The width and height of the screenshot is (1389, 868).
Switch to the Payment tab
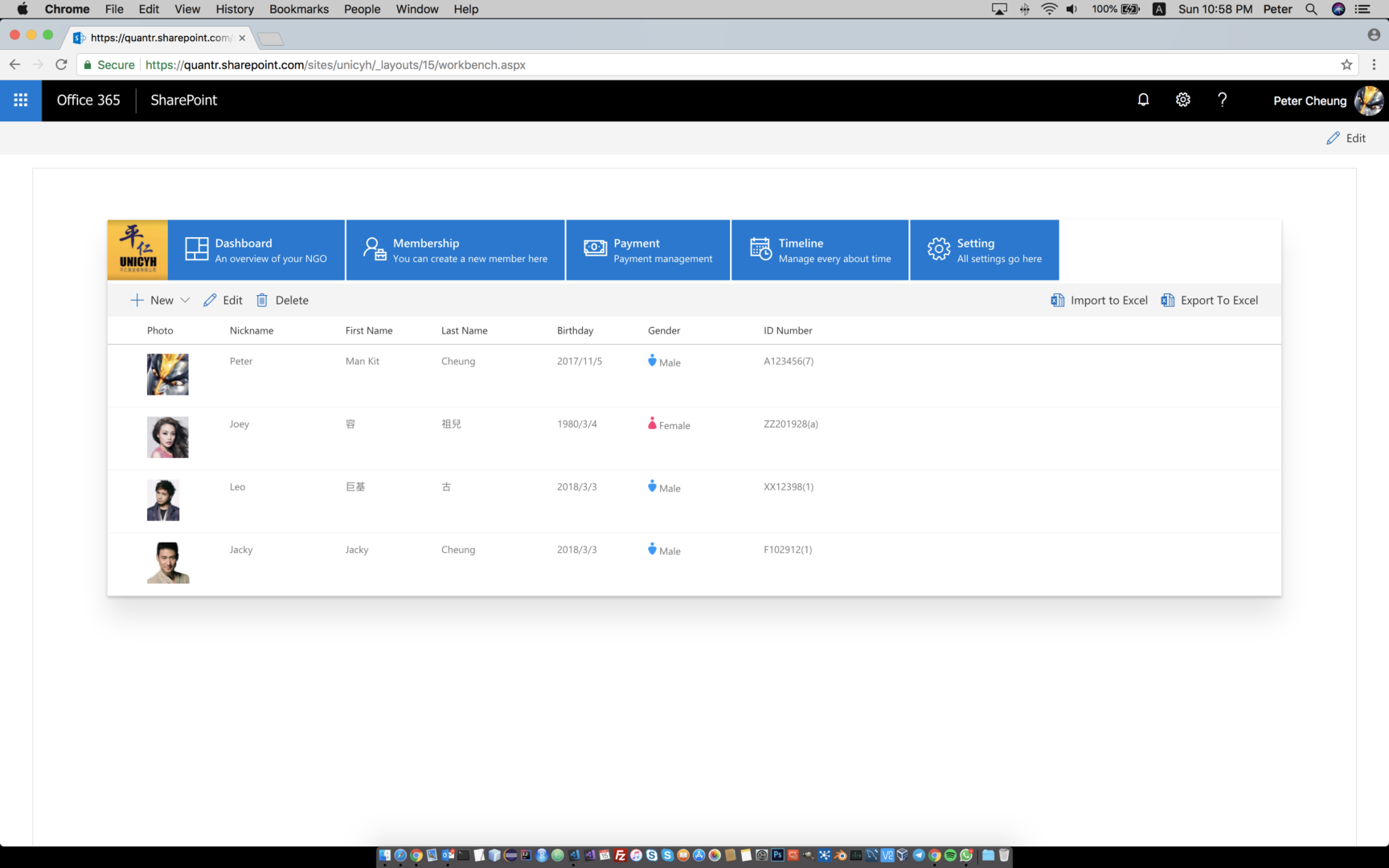click(x=648, y=250)
